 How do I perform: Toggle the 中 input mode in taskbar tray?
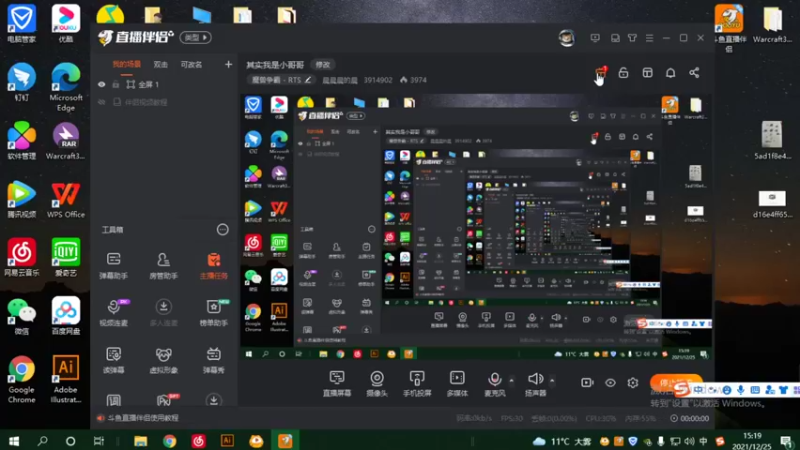(x=704, y=441)
